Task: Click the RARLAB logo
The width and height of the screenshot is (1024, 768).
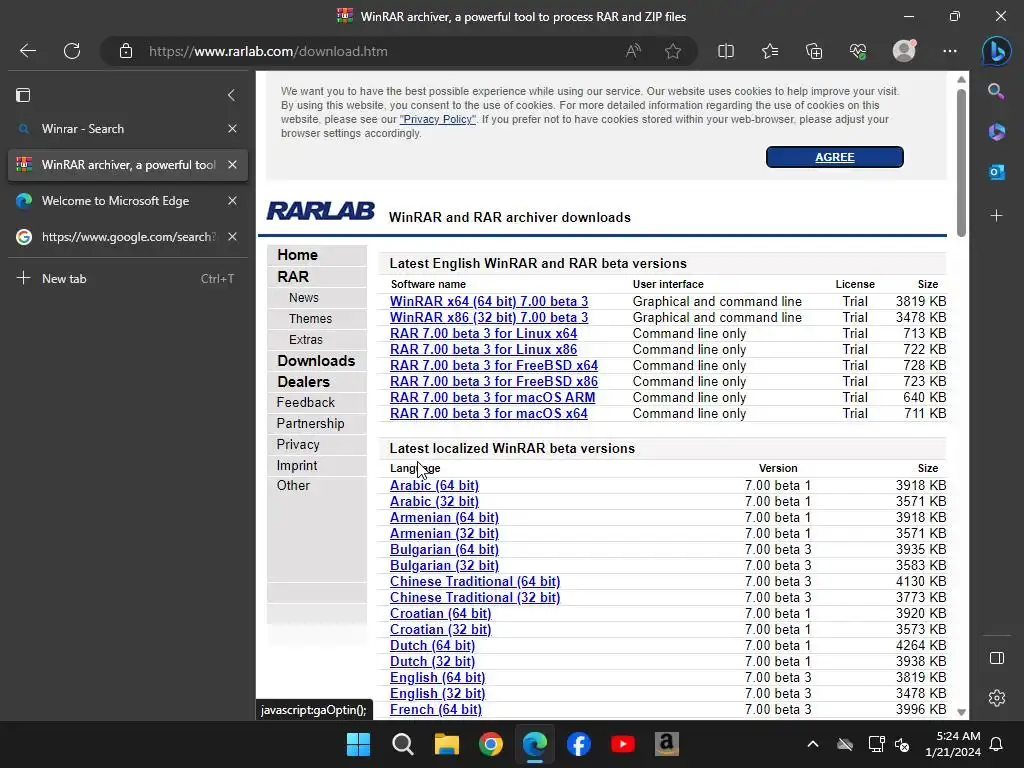Action: 321,211
